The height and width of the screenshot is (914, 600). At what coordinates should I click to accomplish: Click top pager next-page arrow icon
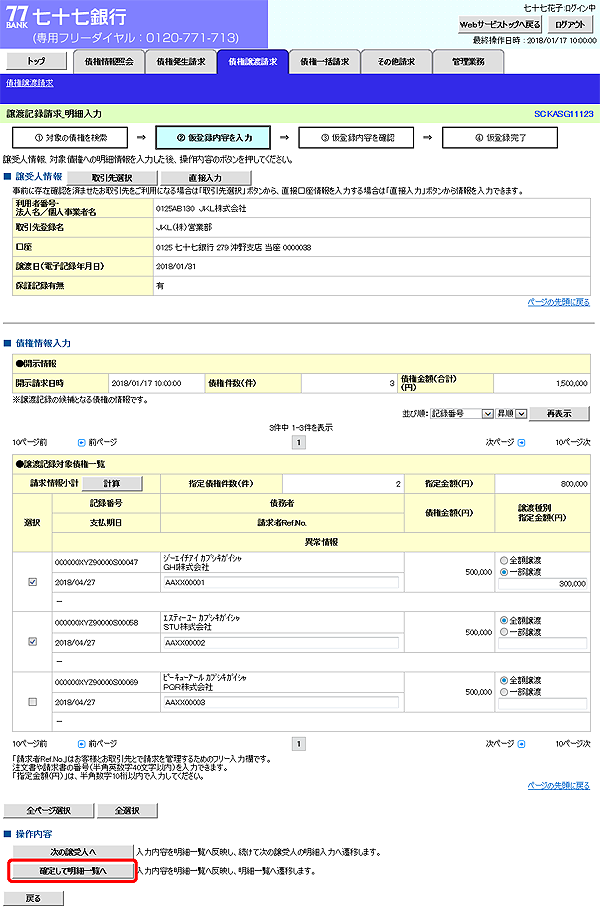pyautogui.click(x=521, y=443)
